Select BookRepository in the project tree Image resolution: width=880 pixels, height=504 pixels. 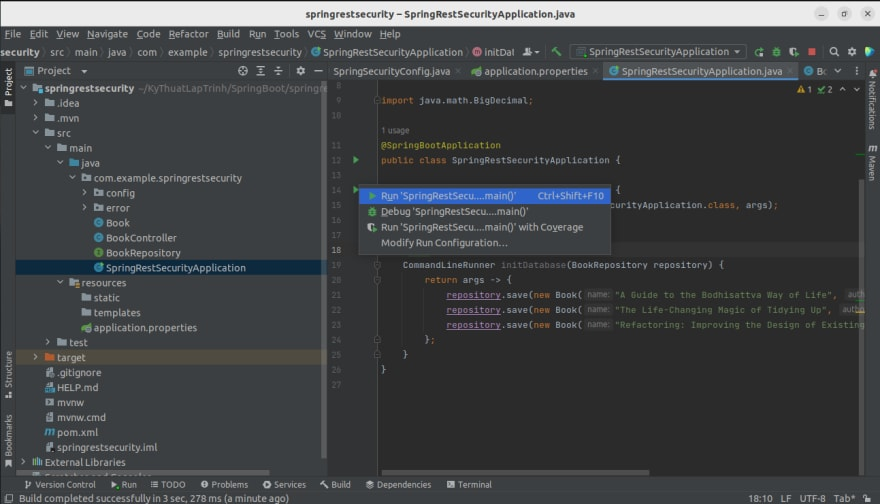[x=143, y=253]
